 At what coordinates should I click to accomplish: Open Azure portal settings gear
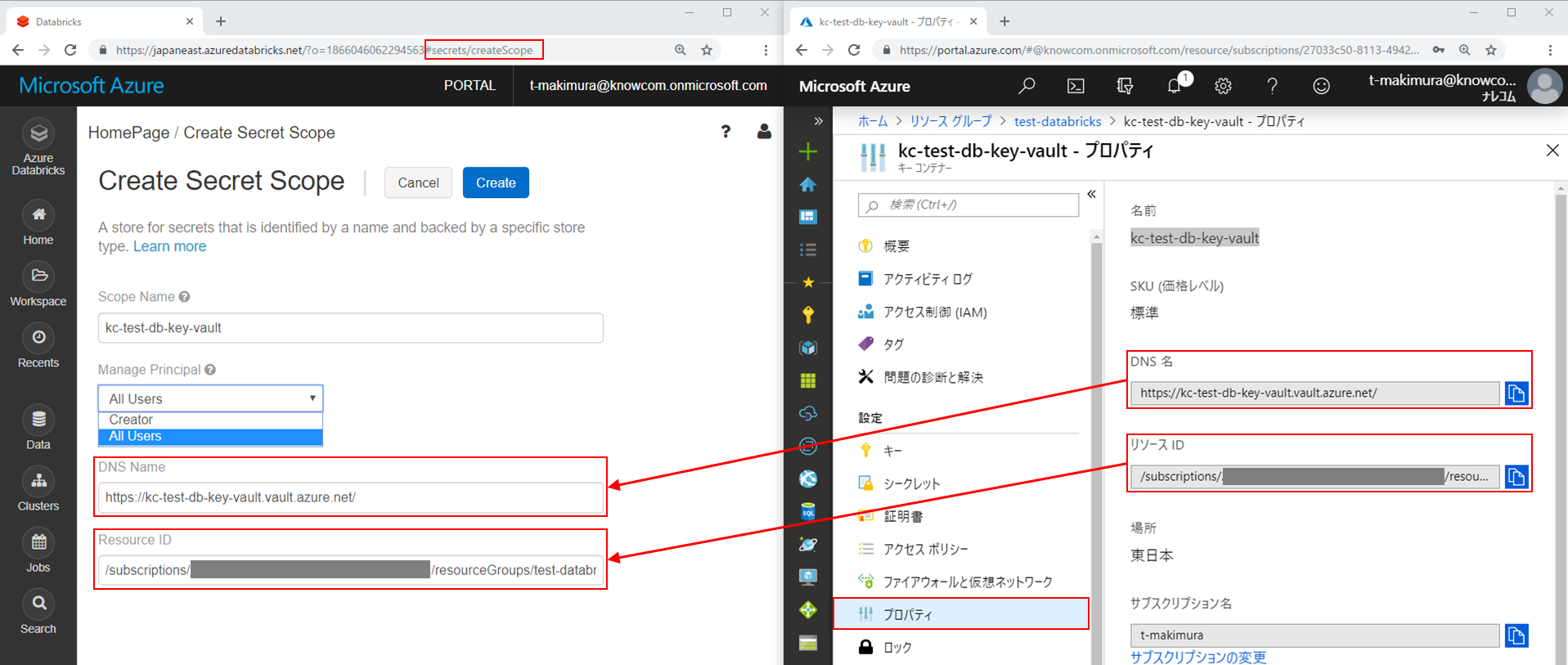pos(1223,86)
